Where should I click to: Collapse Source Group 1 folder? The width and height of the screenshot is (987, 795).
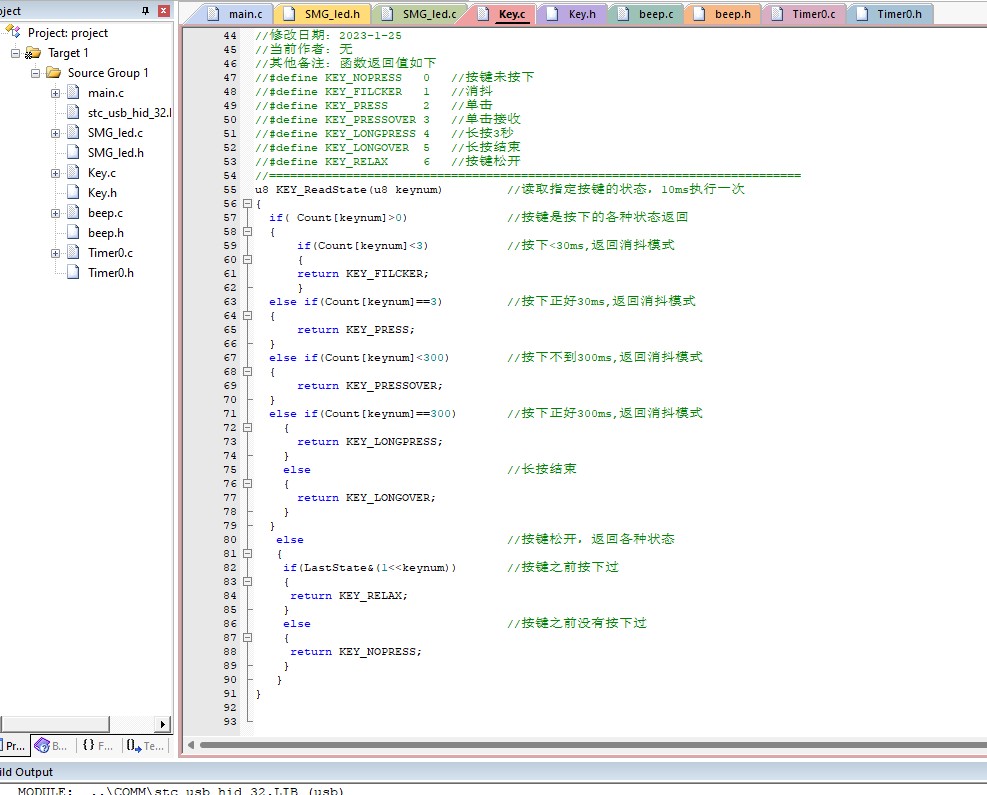coord(36,73)
